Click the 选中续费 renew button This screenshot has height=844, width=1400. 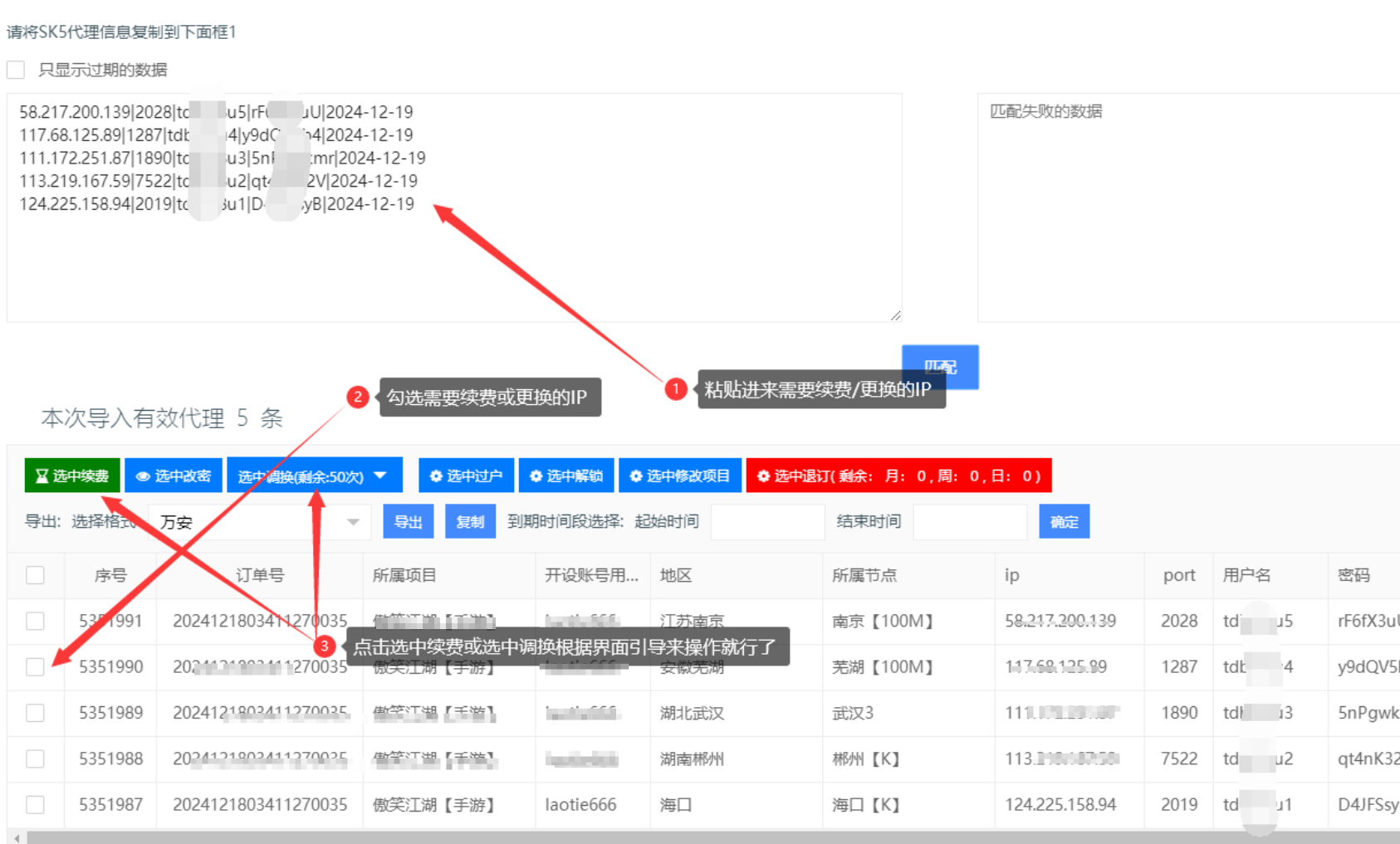72,476
